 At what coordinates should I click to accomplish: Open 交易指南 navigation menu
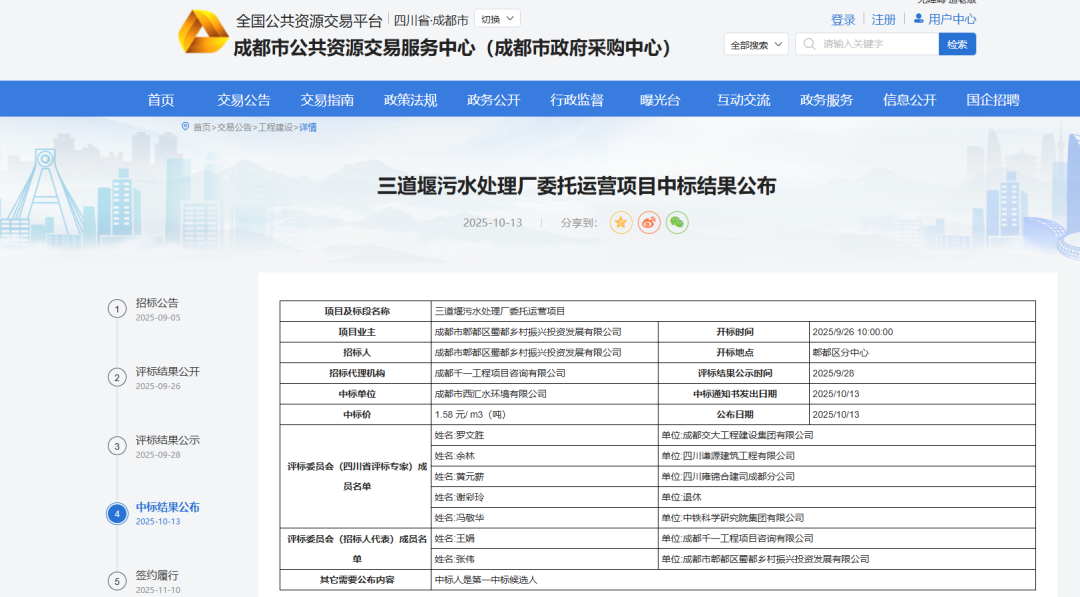327,100
